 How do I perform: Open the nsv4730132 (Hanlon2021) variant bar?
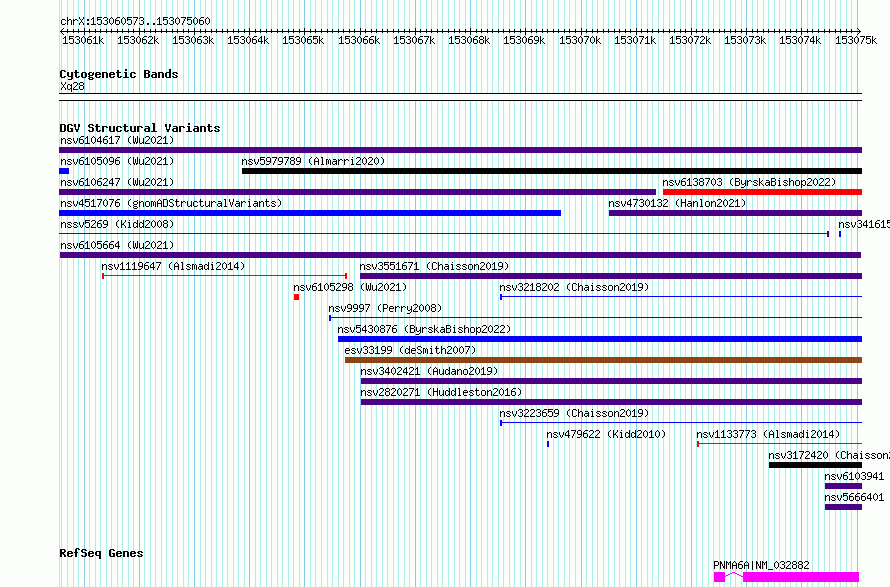click(735, 213)
